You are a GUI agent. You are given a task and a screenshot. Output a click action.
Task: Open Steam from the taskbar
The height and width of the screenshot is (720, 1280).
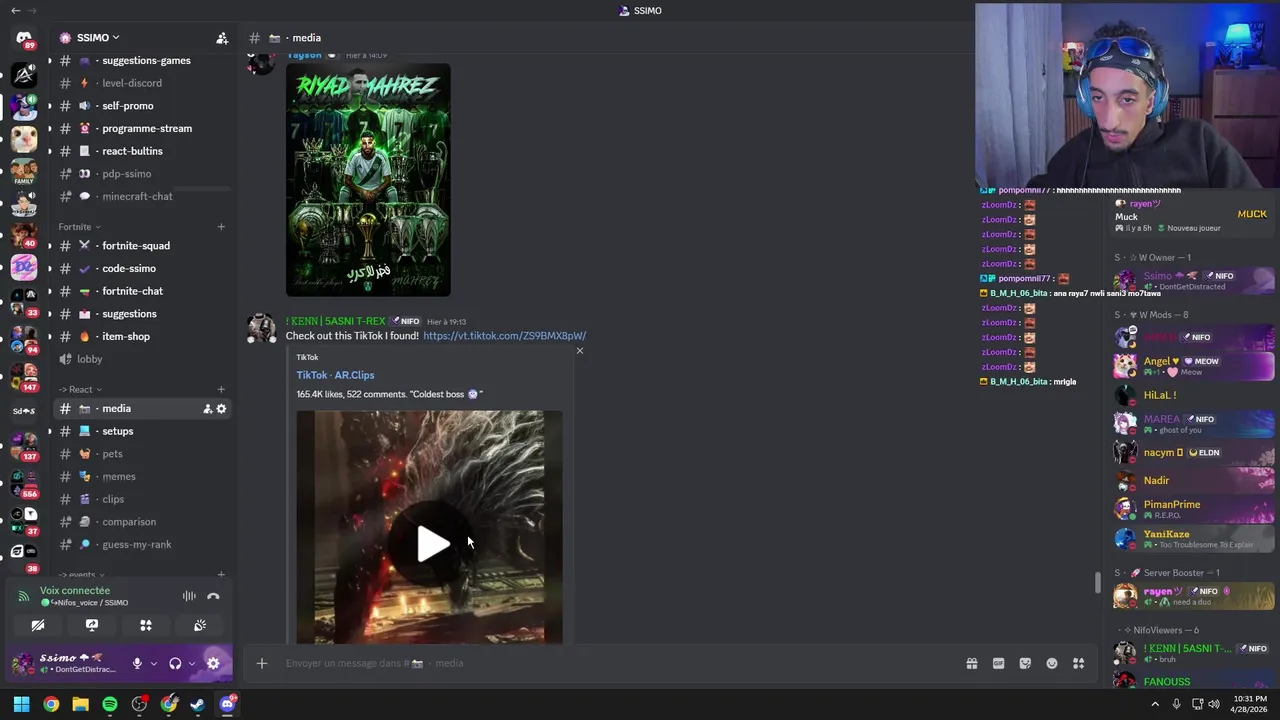pos(198,704)
